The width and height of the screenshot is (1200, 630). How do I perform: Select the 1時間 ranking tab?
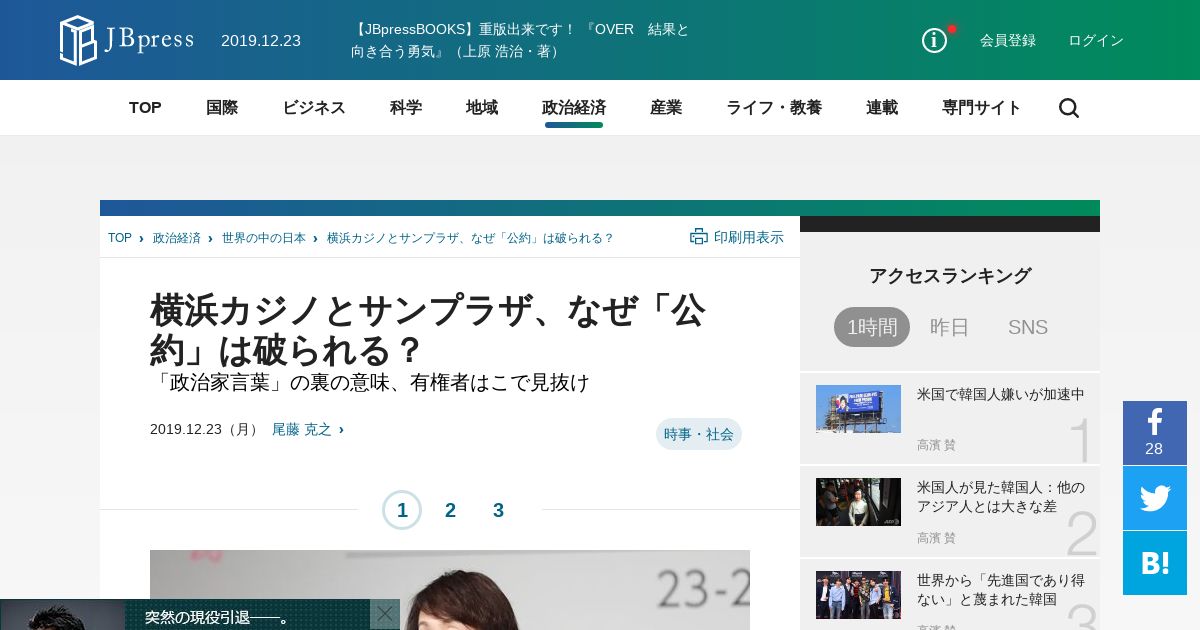point(872,327)
